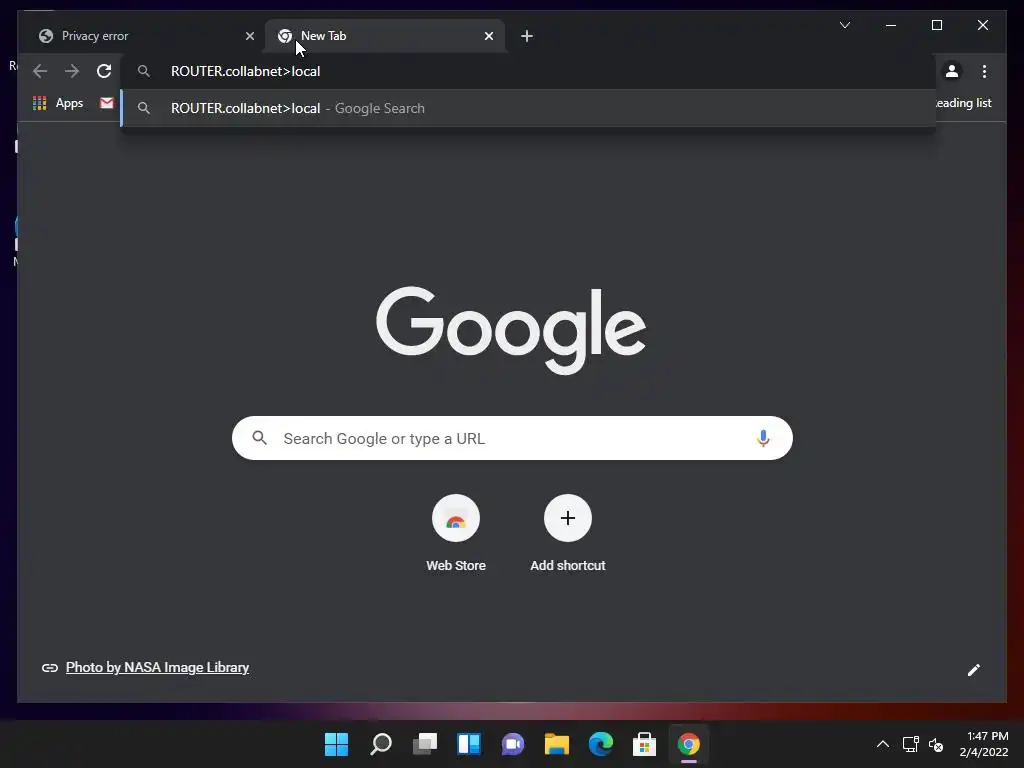Screen dimensions: 1024x768
Task: Click the Apps bookmark label
Action: [x=69, y=103]
